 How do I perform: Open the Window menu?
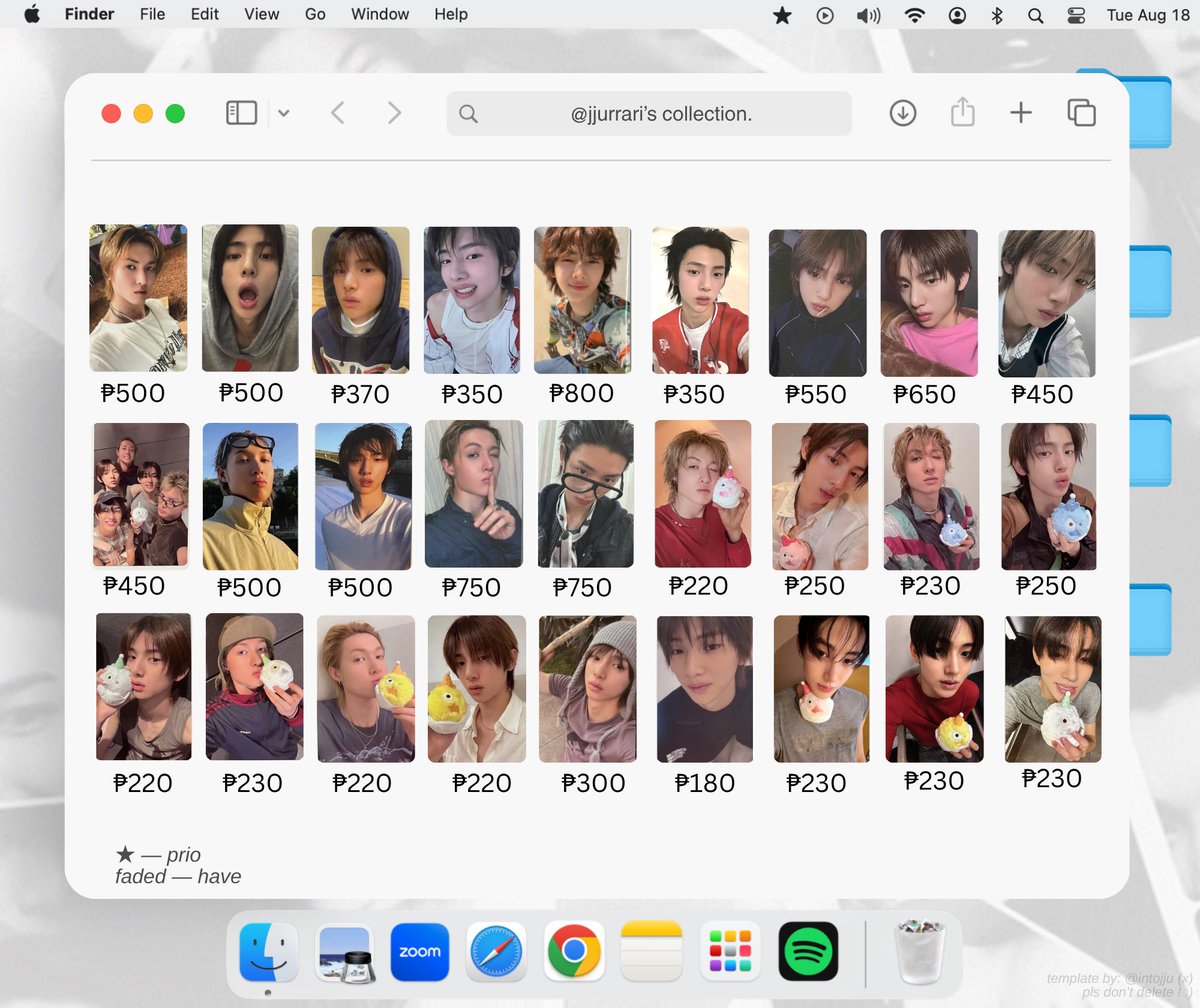[x=380, y=14]
